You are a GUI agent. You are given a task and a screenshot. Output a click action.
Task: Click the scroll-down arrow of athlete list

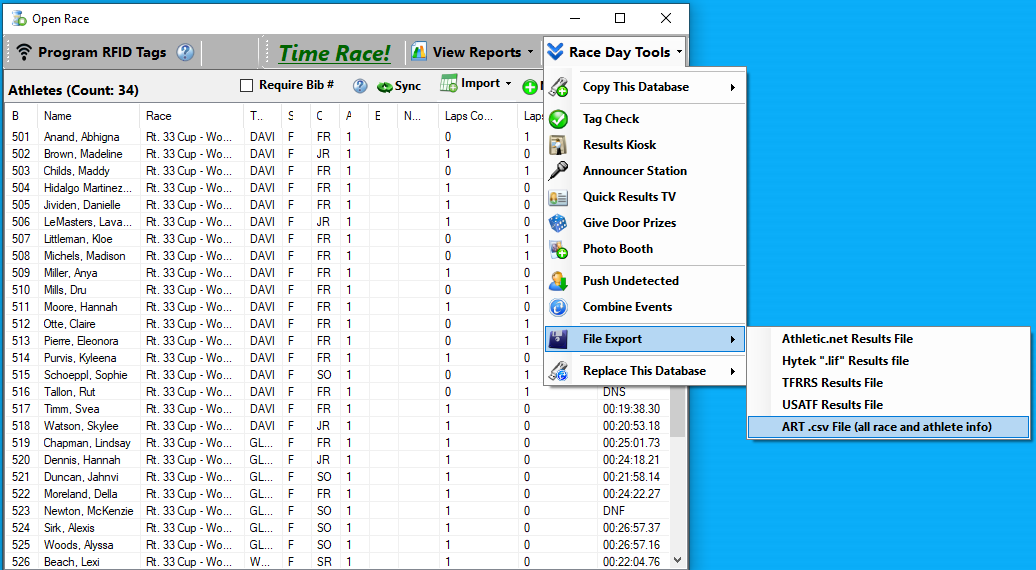click(678, 560)
